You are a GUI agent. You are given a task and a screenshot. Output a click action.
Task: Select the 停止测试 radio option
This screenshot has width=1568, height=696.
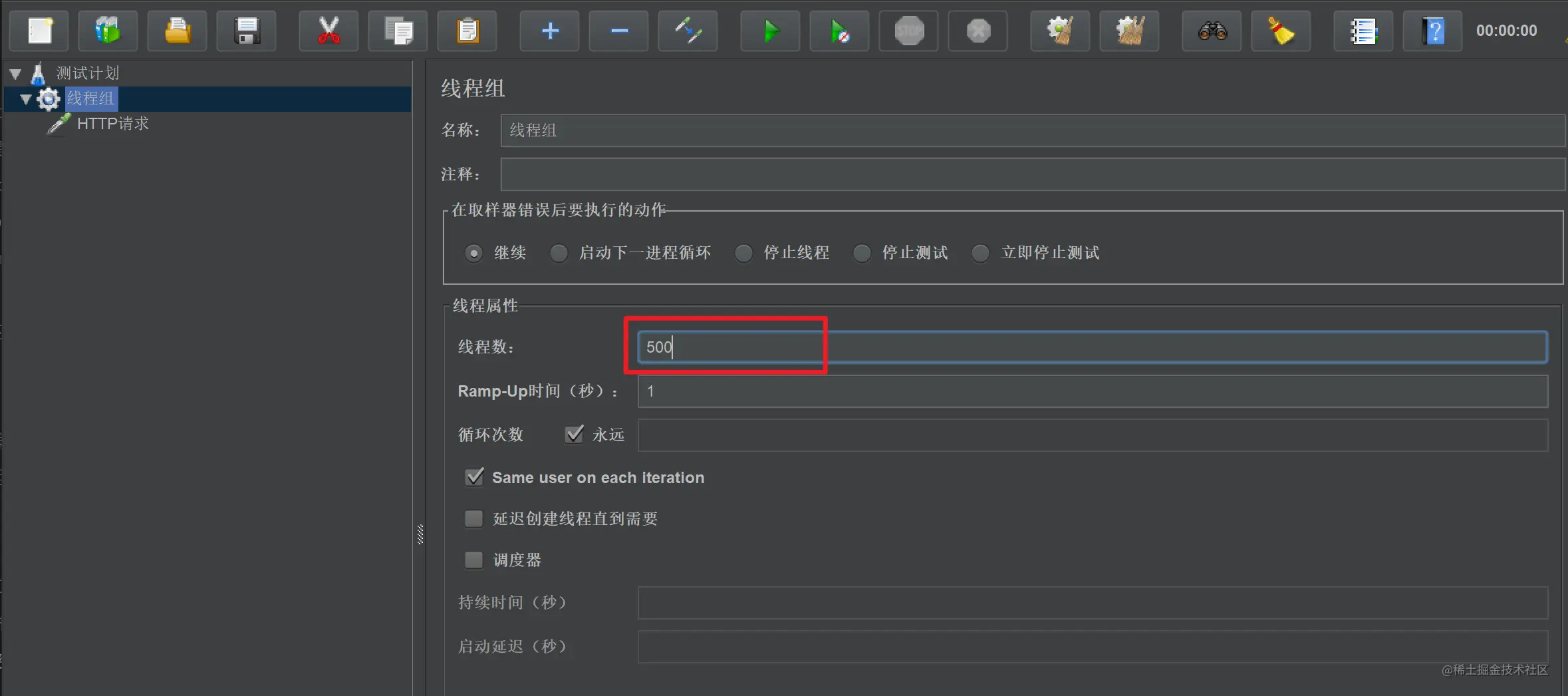coord(862,253)
